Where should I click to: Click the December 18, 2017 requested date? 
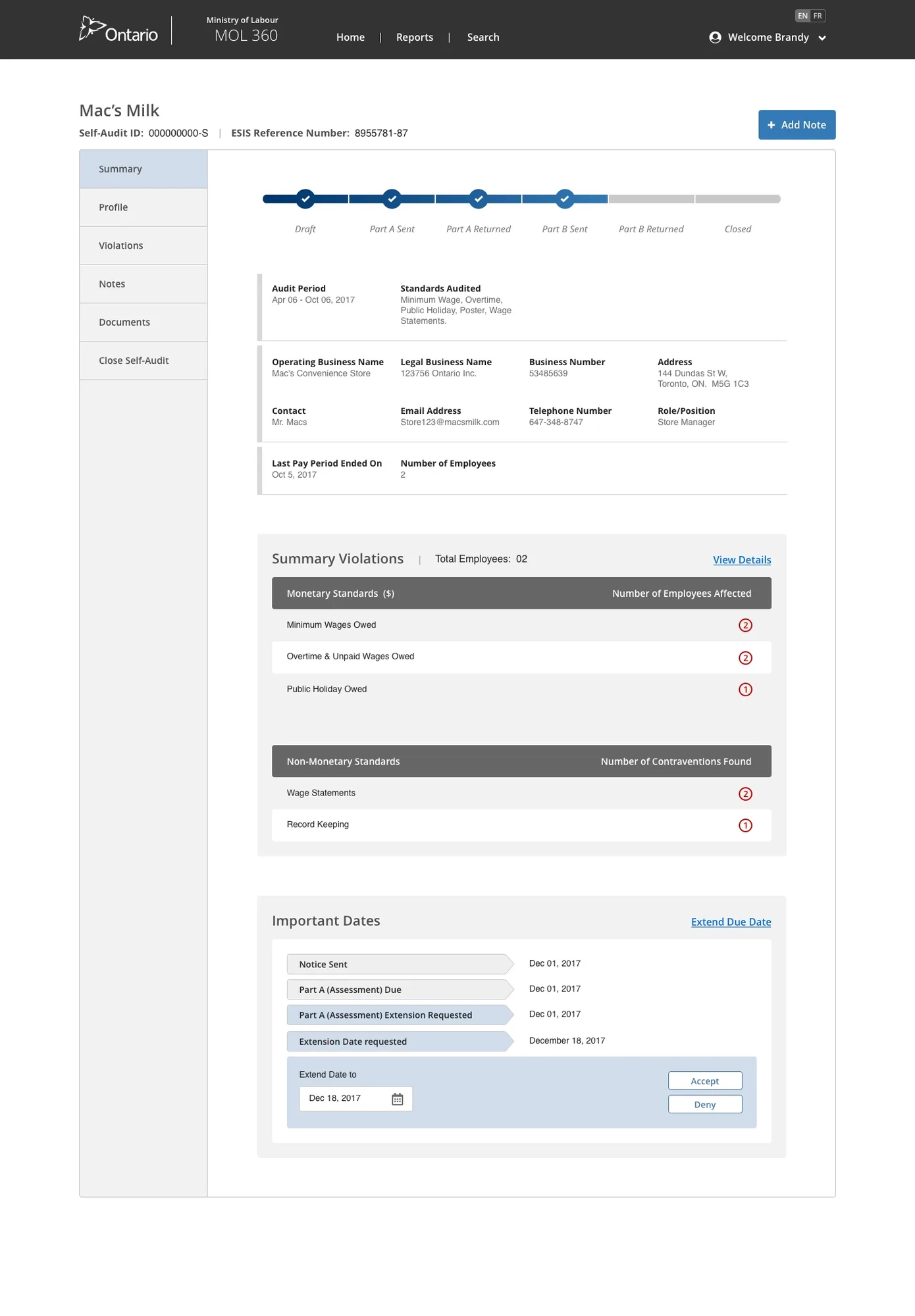567,1041
